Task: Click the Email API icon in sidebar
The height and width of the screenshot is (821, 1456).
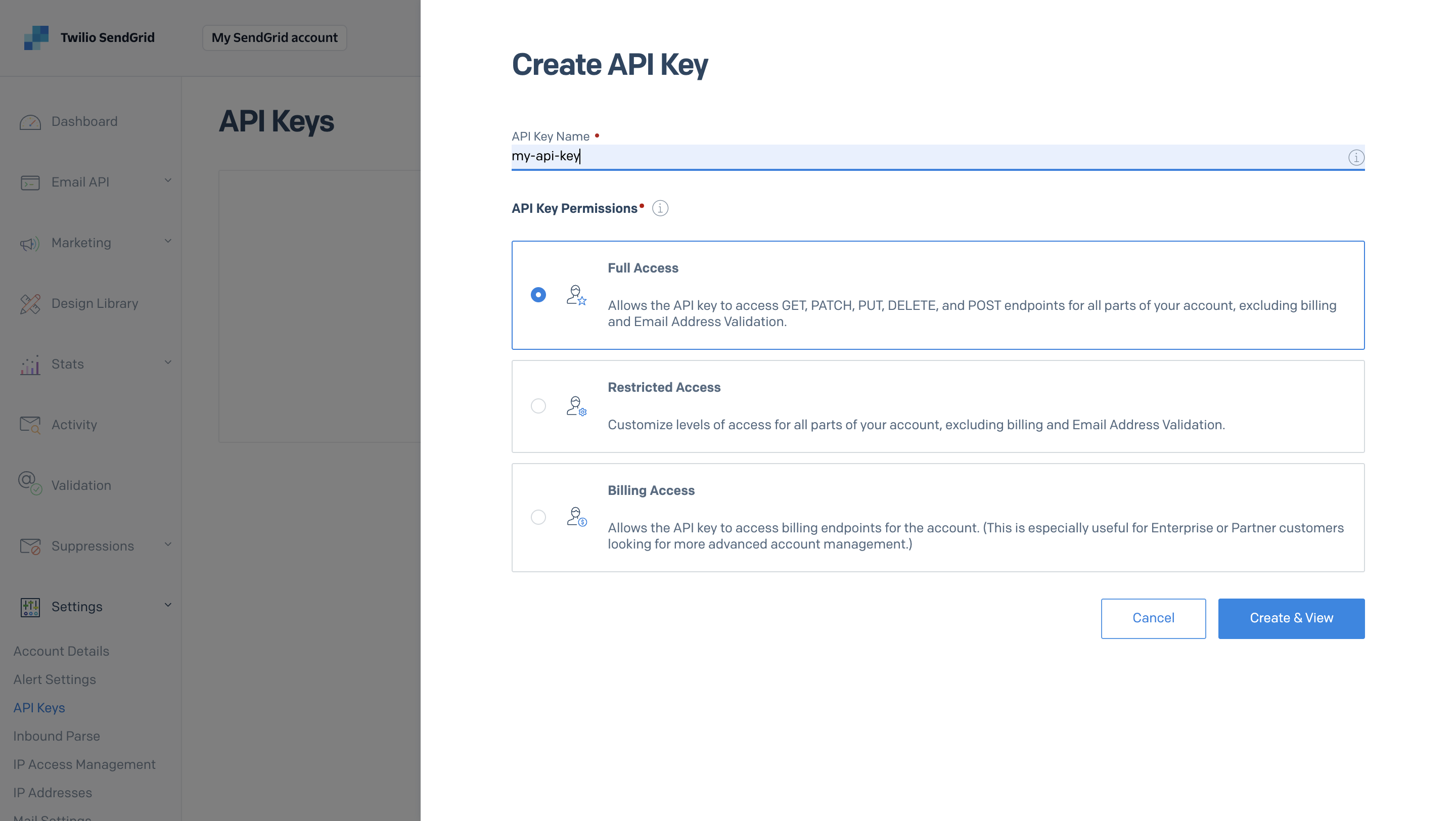Action: pos(30,183)
